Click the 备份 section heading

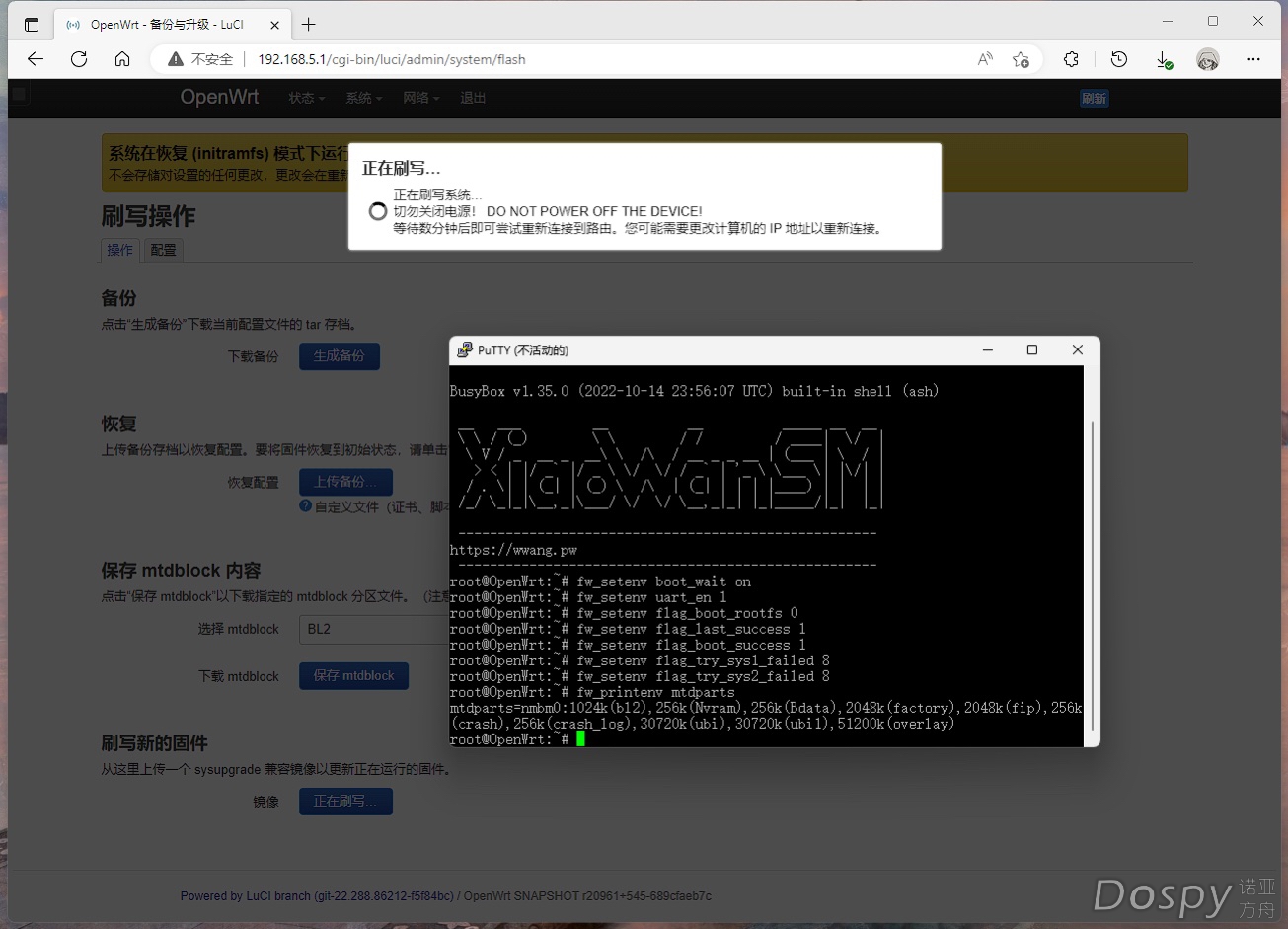point(118,298)
